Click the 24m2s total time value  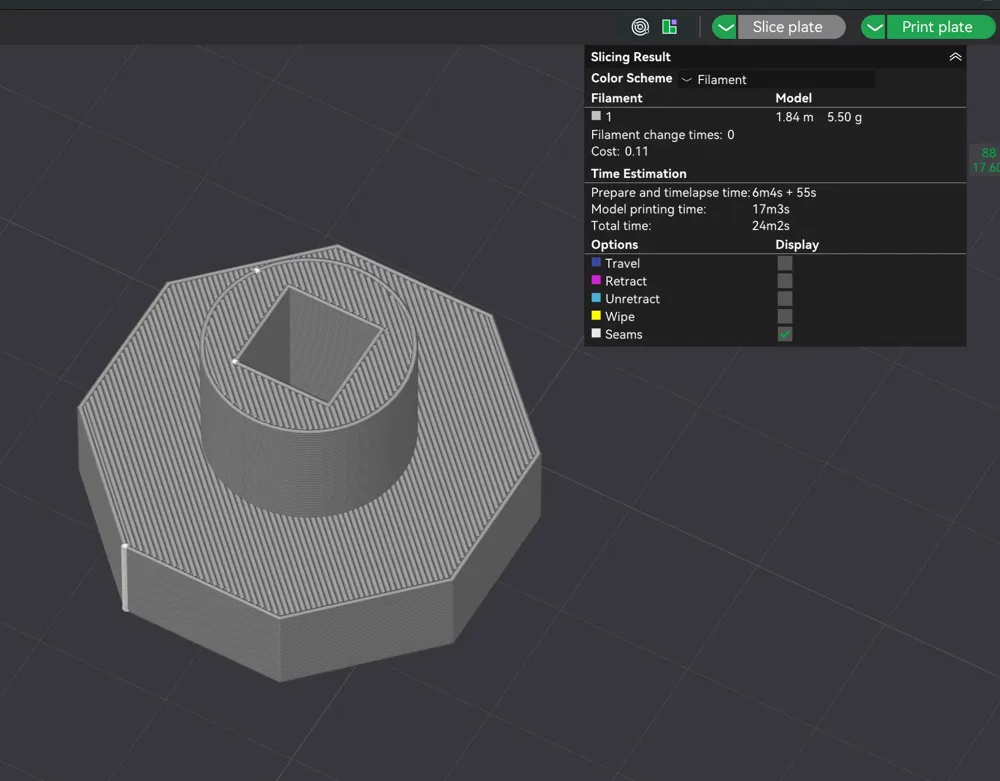pyautogui.click(x=770, y=226)
